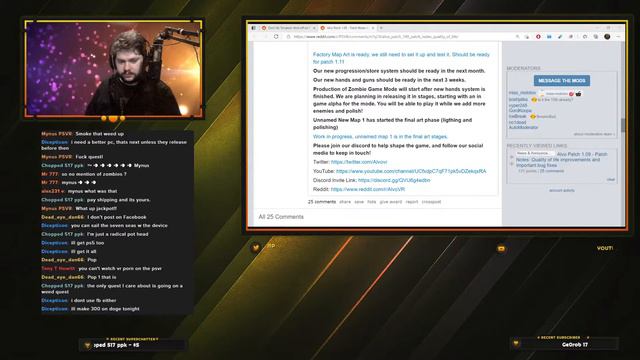Screen dimensions: 640x360
Task: Click the Reddit page vertical scrollbar thumb
Action: 623,125
